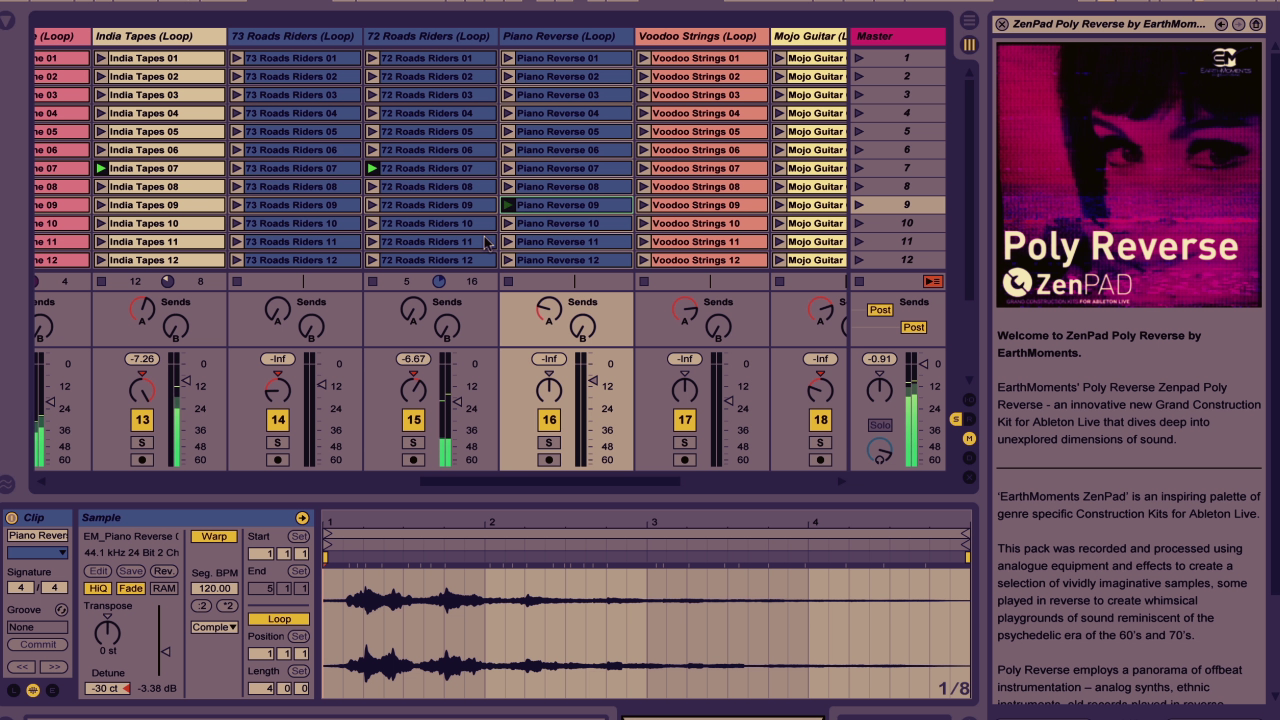Viewport: 1280px width, 720px height.
Task: Disable the Loop switch in Sample box
Action: [x=279, y=619]
